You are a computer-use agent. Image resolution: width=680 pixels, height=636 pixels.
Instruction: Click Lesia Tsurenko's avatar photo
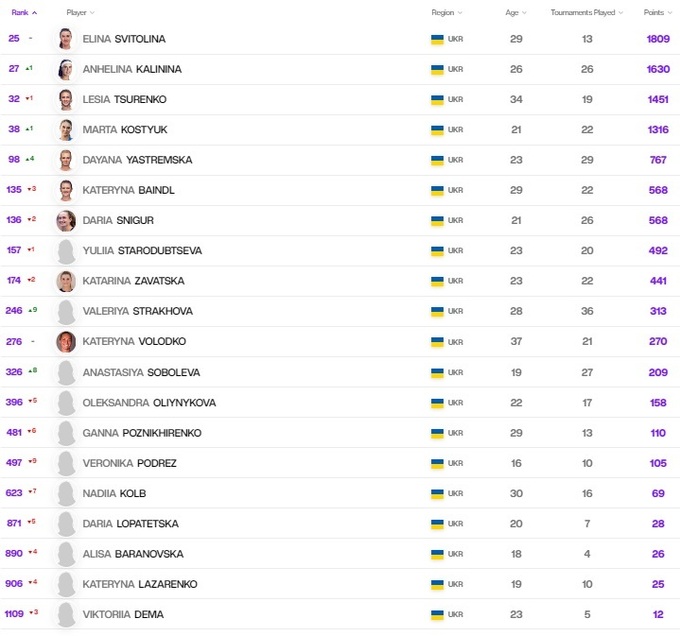tap(66, 100)
